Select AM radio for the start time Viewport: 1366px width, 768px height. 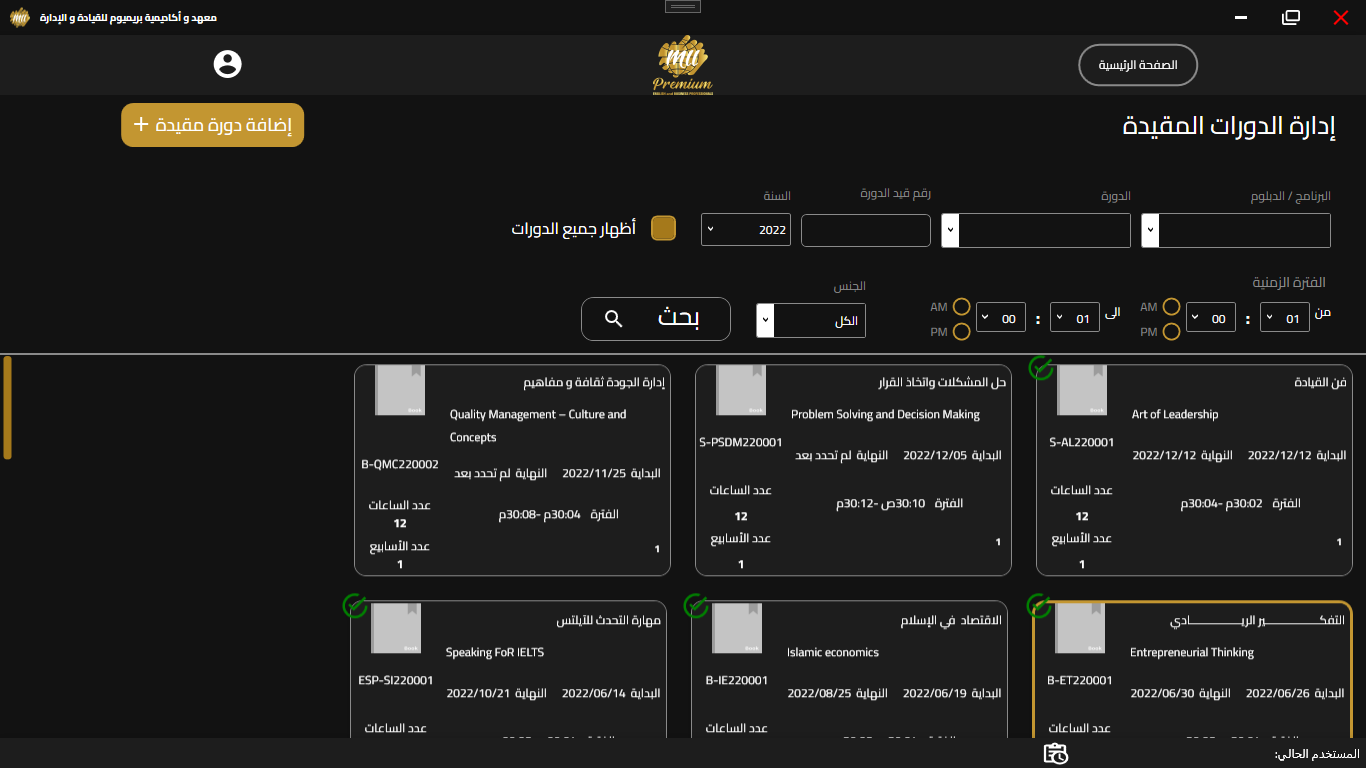tap(1171, 307)
